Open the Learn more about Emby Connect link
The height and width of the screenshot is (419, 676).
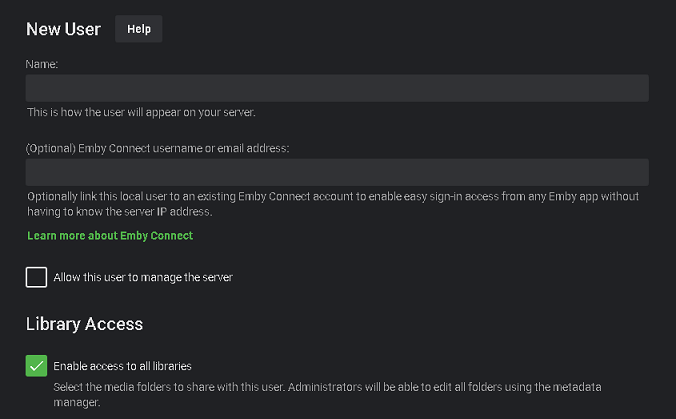pyautogui.click(x=110, y=236)
